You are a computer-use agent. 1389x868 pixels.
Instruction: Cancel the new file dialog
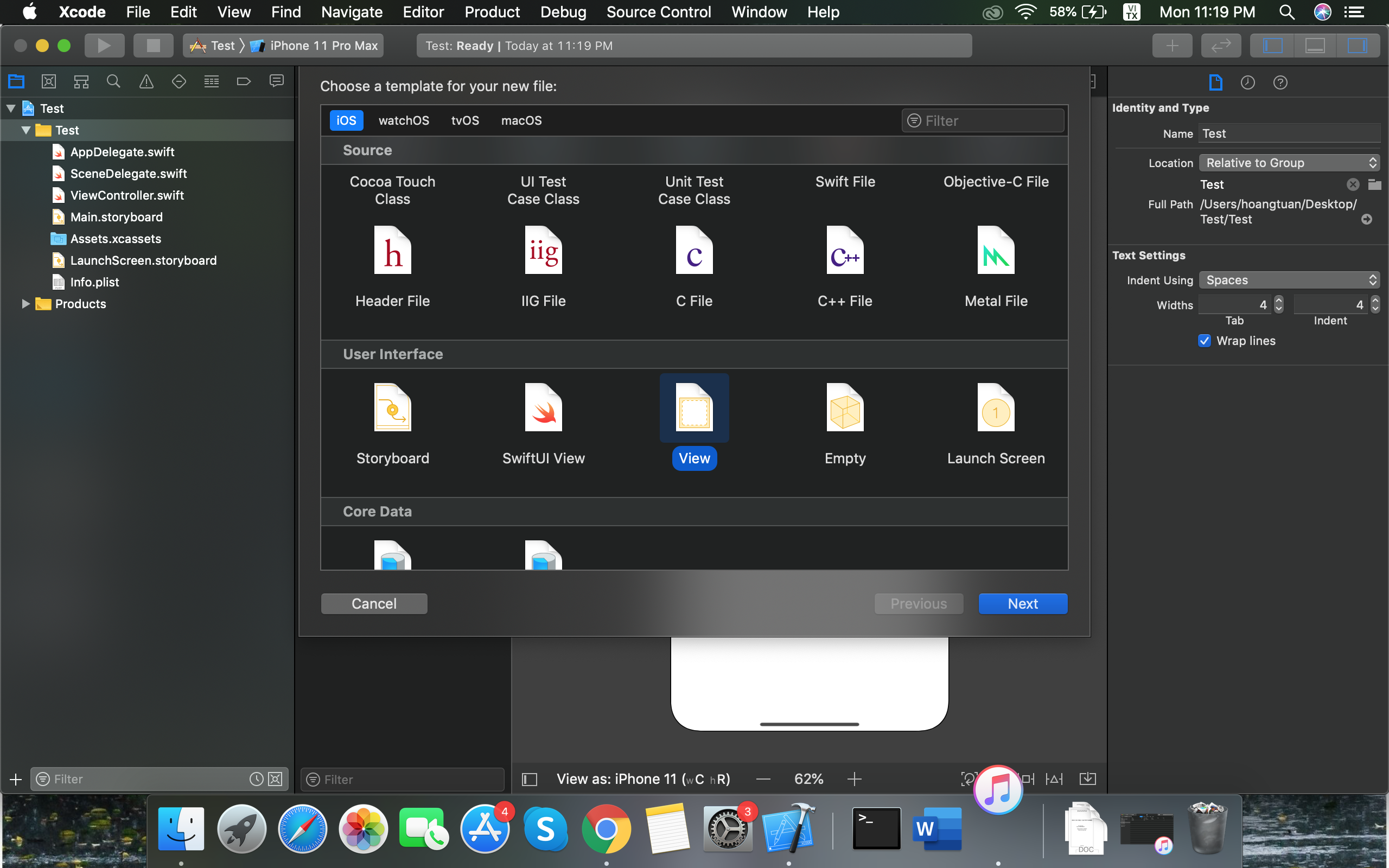click(x=374, y=603)
